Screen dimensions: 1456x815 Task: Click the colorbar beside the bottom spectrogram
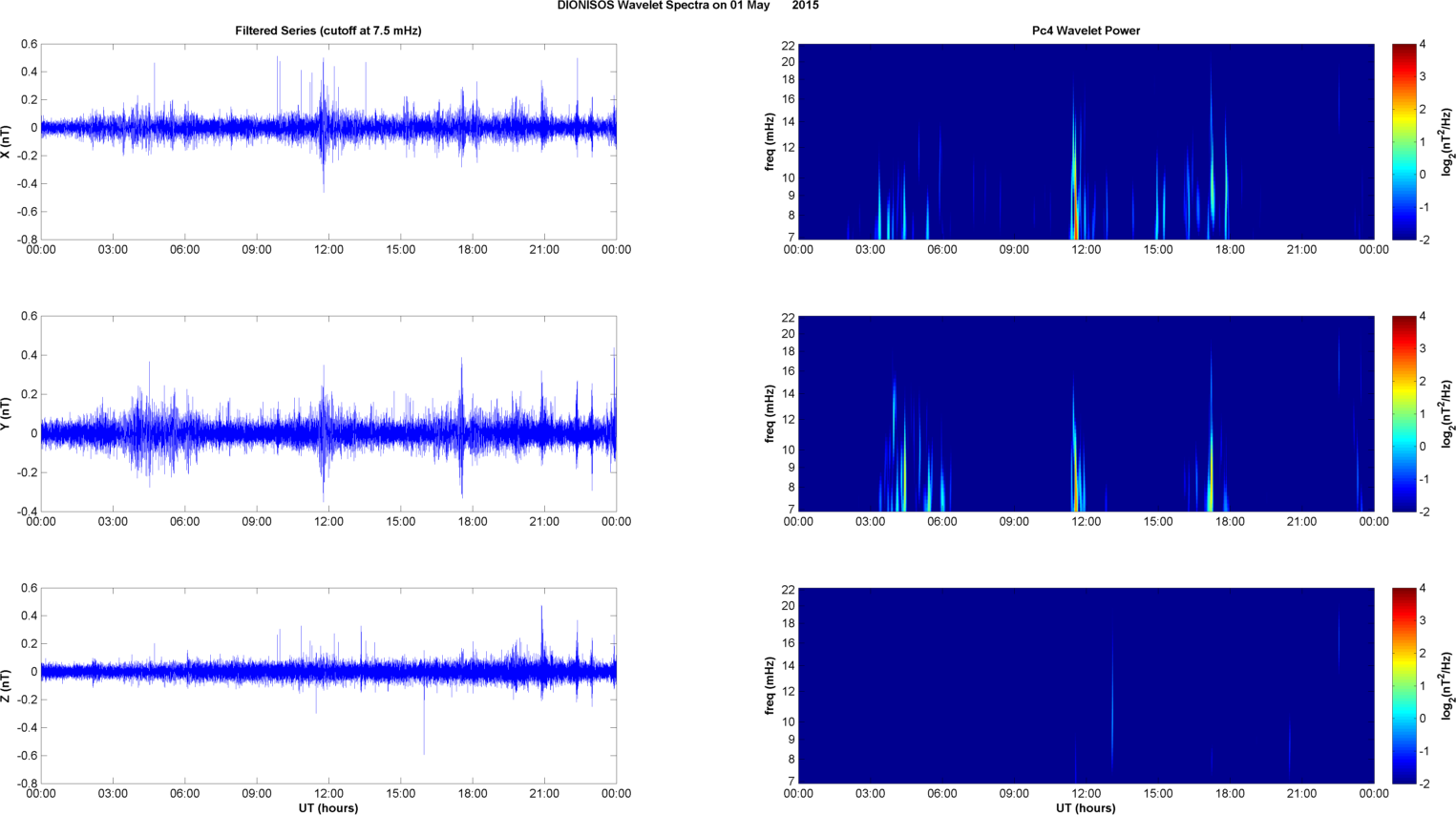point(1403,685)
